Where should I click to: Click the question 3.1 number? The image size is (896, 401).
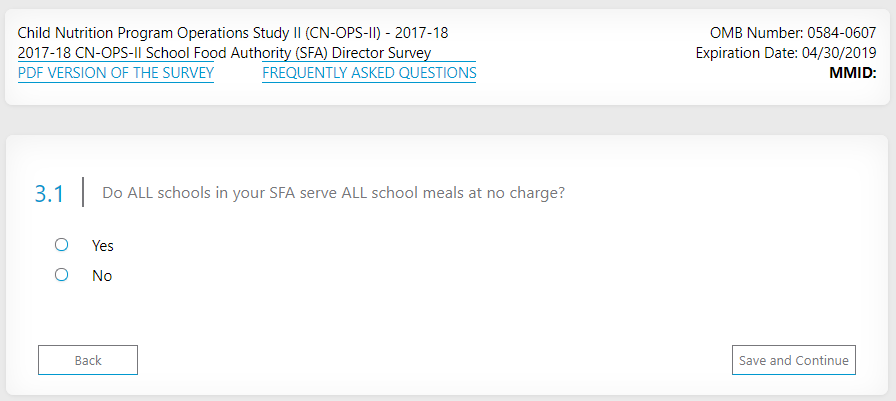(50, 194)
